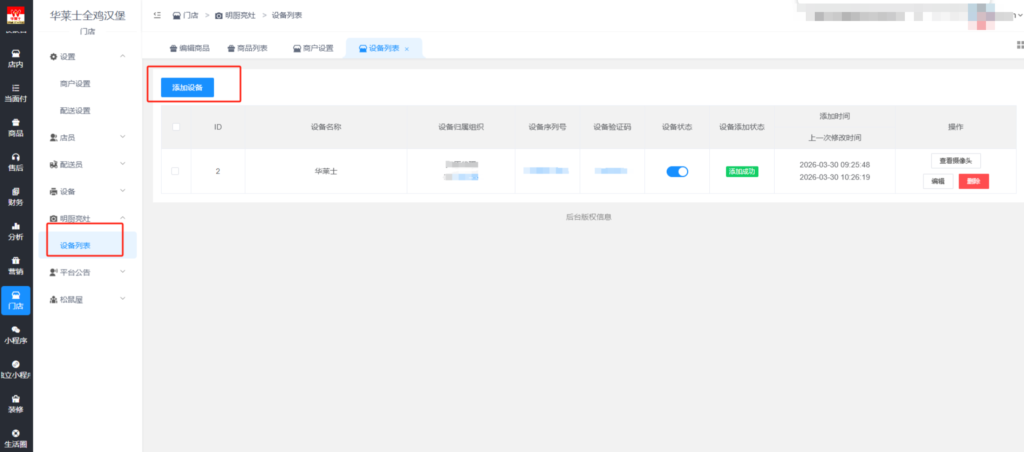The width and height of the screenshot is (1024, 452).
Task: Select the highlighted 门店 sidebar item
Action: pos(16,300)
